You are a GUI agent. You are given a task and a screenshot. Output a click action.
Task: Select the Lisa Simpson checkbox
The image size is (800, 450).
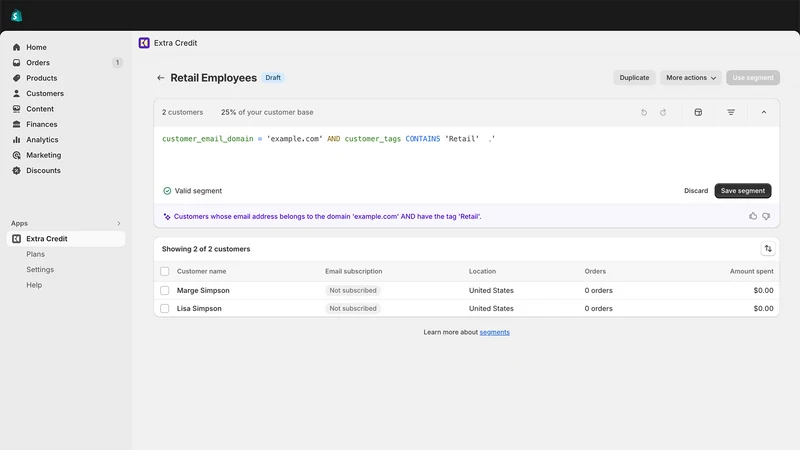click(164, 308)
